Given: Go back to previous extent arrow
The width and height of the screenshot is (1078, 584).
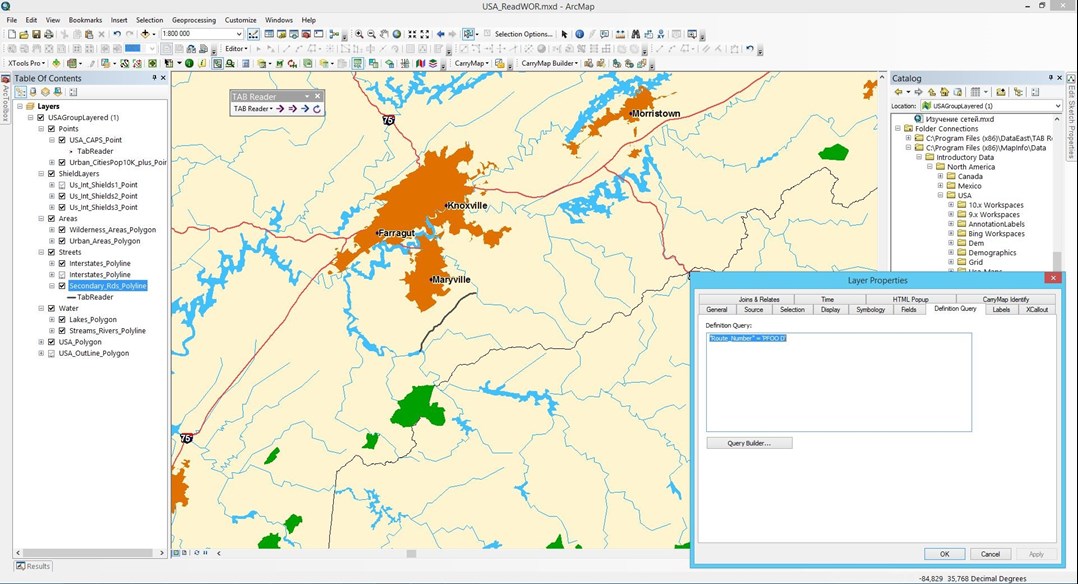Looking at the screenshot, I should pos(440,34).
